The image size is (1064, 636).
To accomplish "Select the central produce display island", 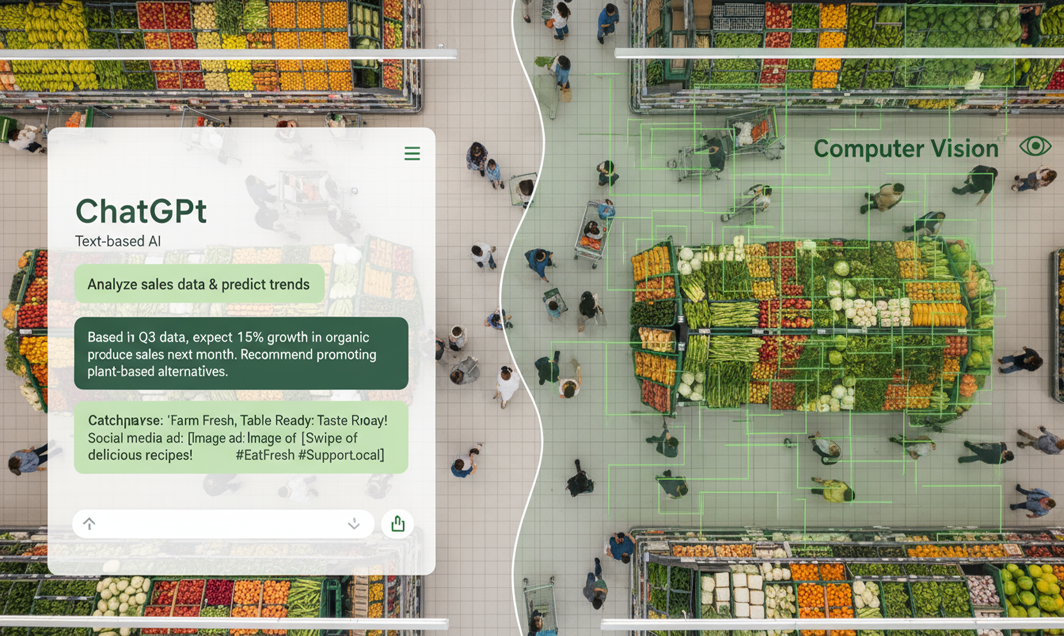I will click(810, 325).
